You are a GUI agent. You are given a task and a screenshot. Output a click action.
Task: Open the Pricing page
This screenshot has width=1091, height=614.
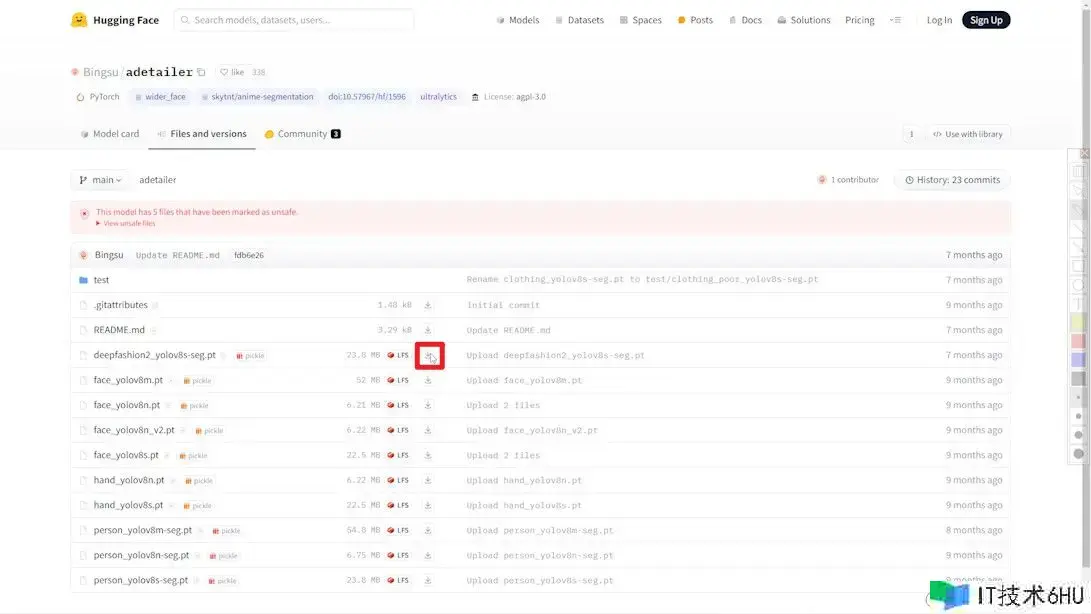860,20
